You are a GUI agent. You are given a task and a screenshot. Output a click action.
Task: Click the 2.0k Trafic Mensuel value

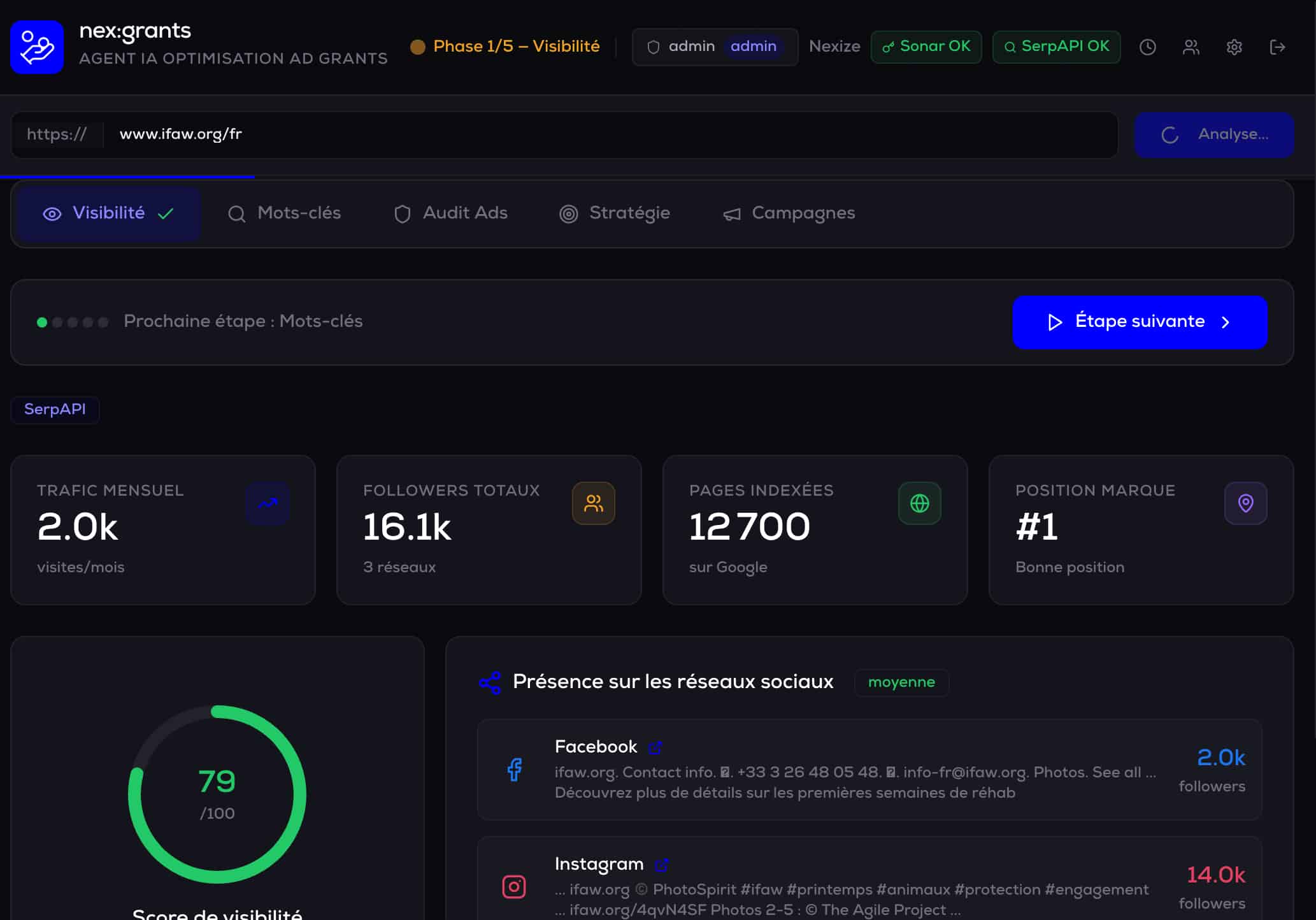pyautogui.click(x=78, y=528)
